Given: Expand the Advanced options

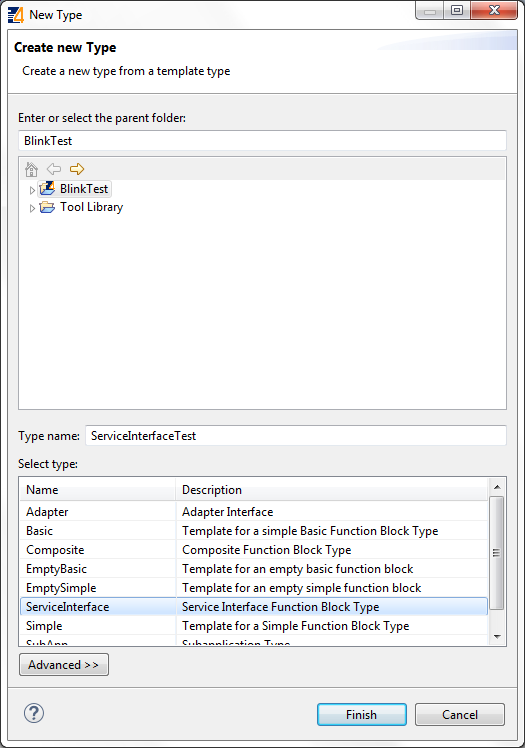Looking at the screenshot, I should (x=64, y=665).
